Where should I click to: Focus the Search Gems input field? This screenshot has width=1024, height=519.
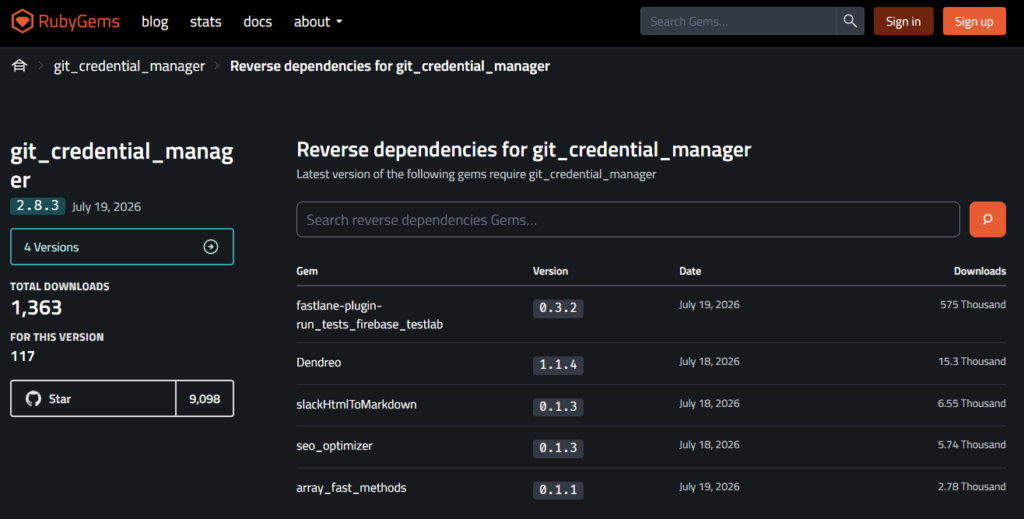tap(738, 22)
